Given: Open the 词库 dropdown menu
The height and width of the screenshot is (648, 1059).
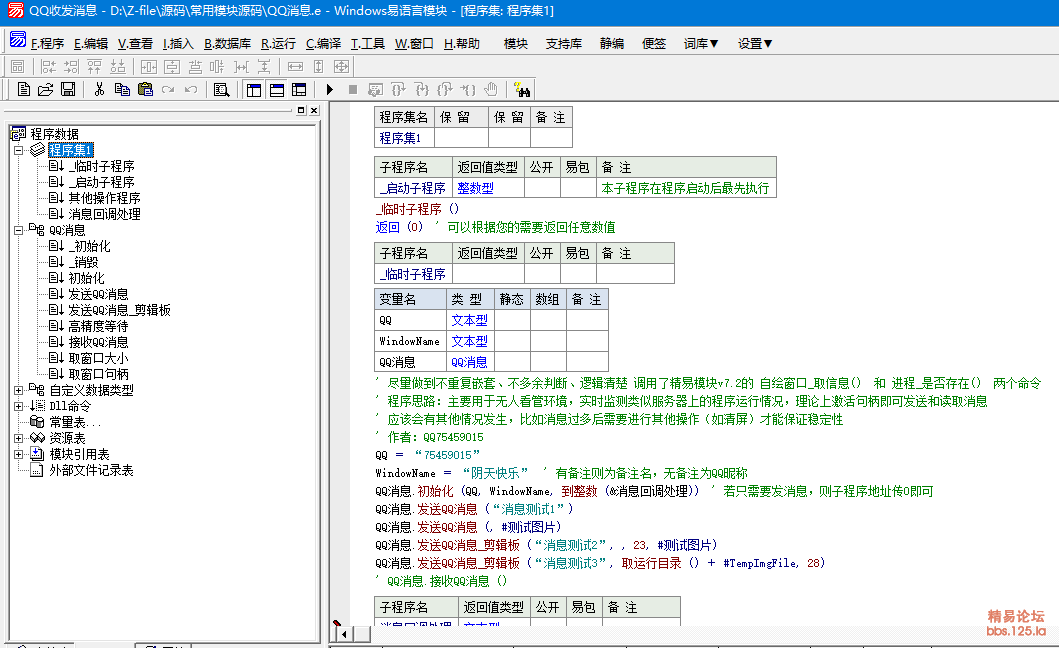Looking at the screenshot, I should 701,43.
